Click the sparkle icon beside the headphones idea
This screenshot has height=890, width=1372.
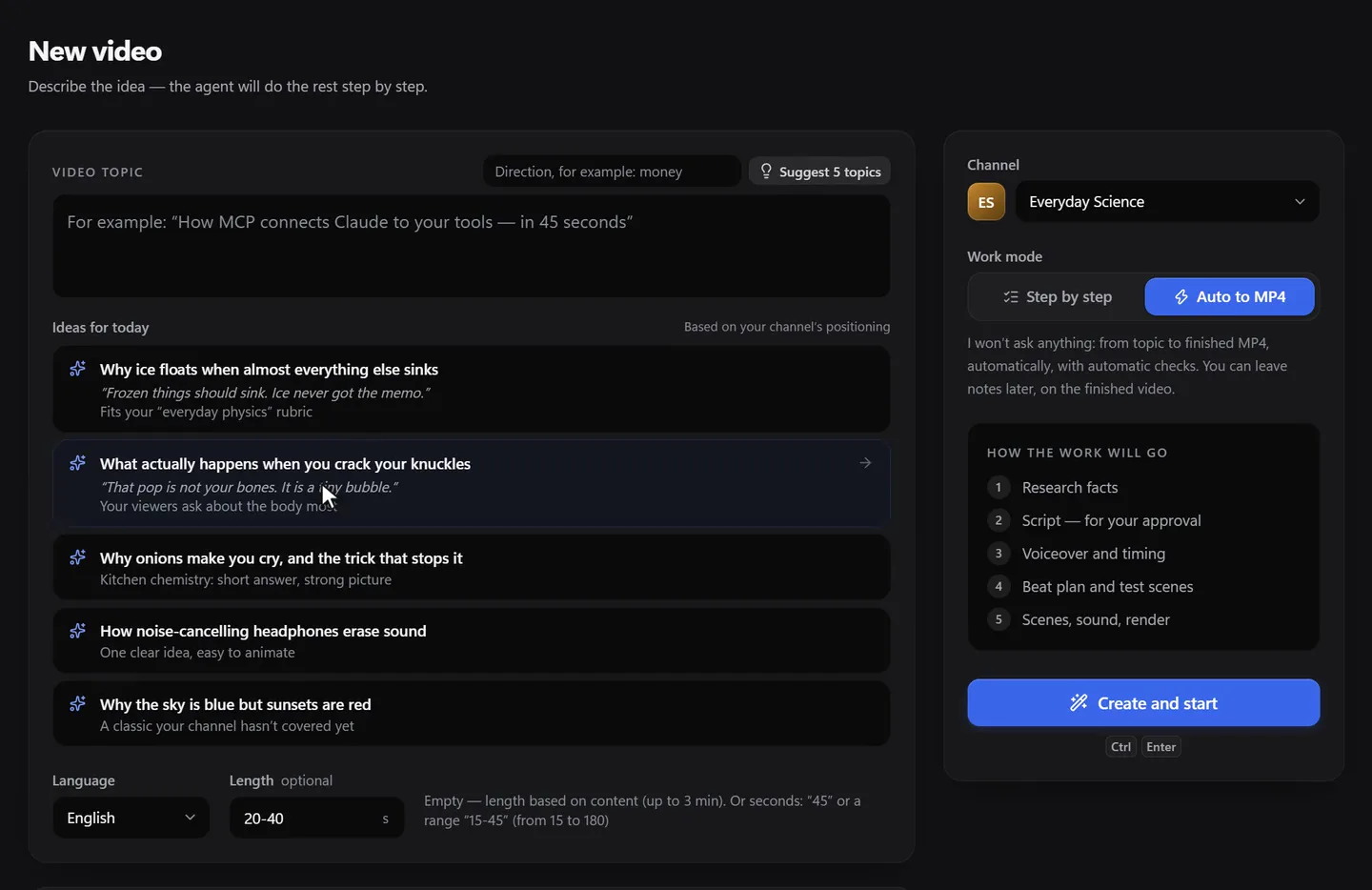coord(78,631)
